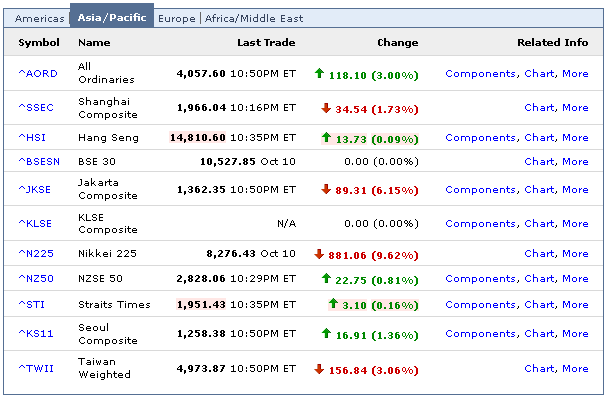607x402 pixels.
Task: Click the red down arrow for Nikkei 225
Action: point(319,255)
